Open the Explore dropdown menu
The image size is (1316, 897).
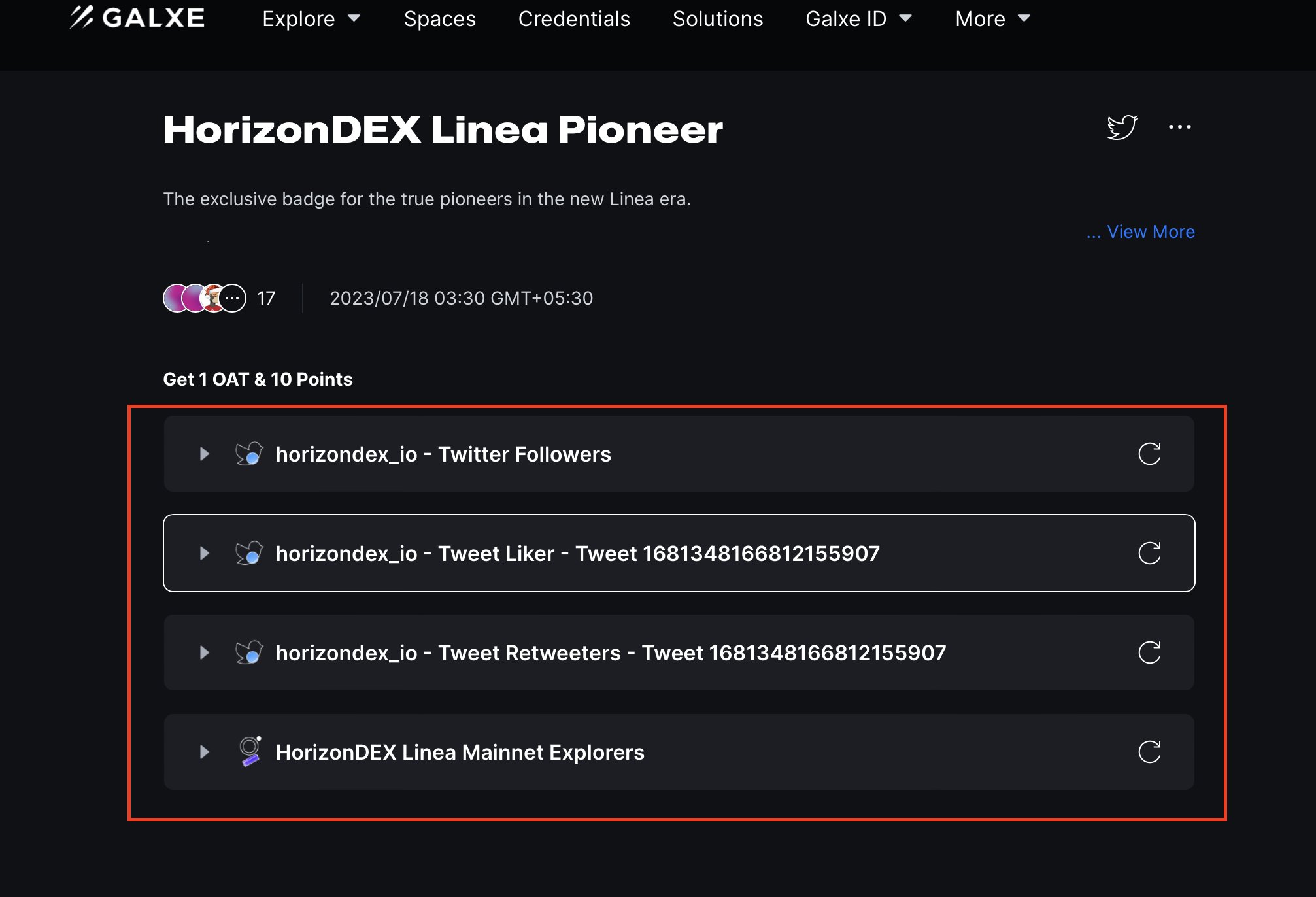coord(311,19)
